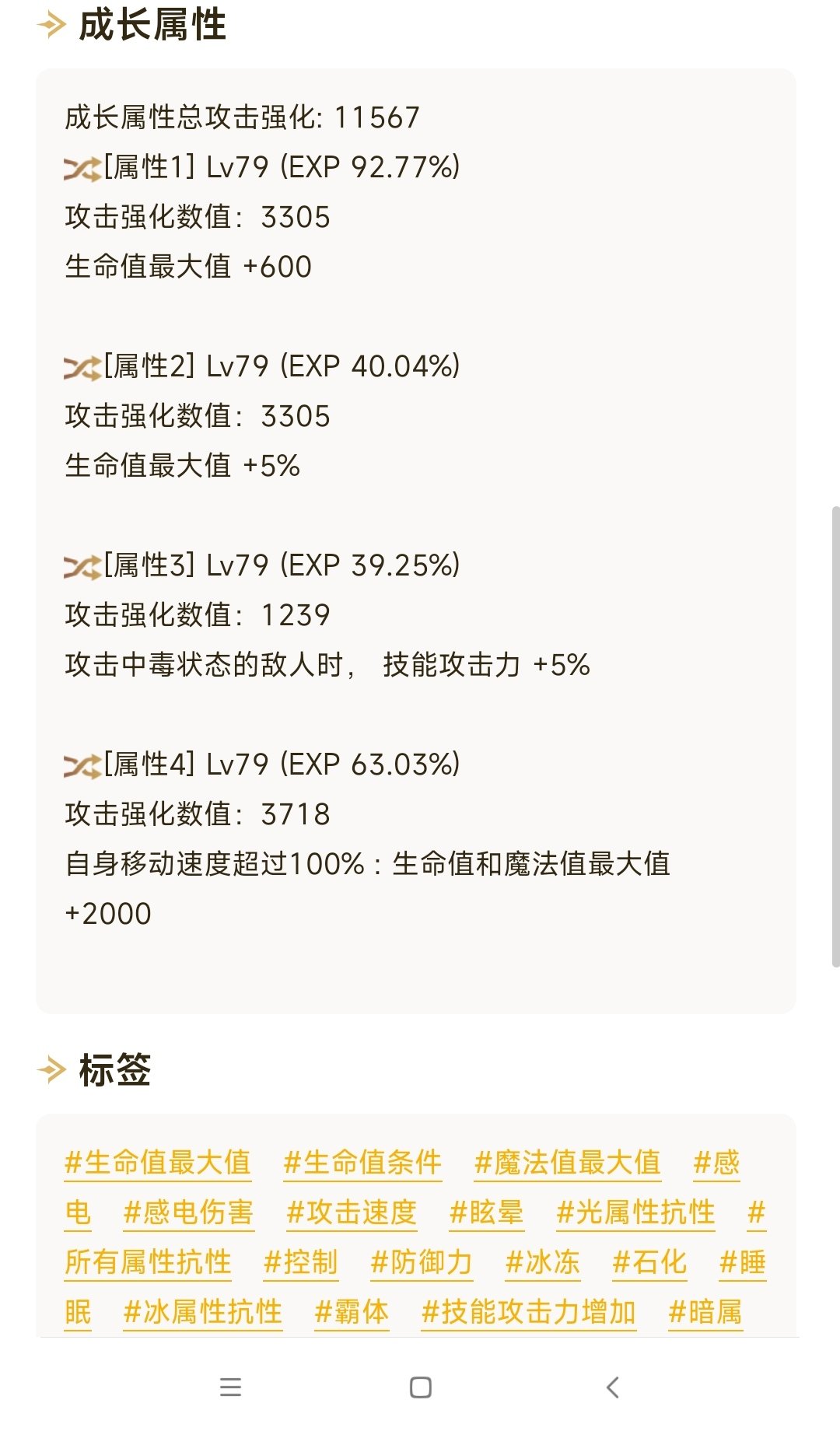The image size is (840, 1438).
Task: Open the #生命值最大值 tag
Action: [x=158, y=1163]
